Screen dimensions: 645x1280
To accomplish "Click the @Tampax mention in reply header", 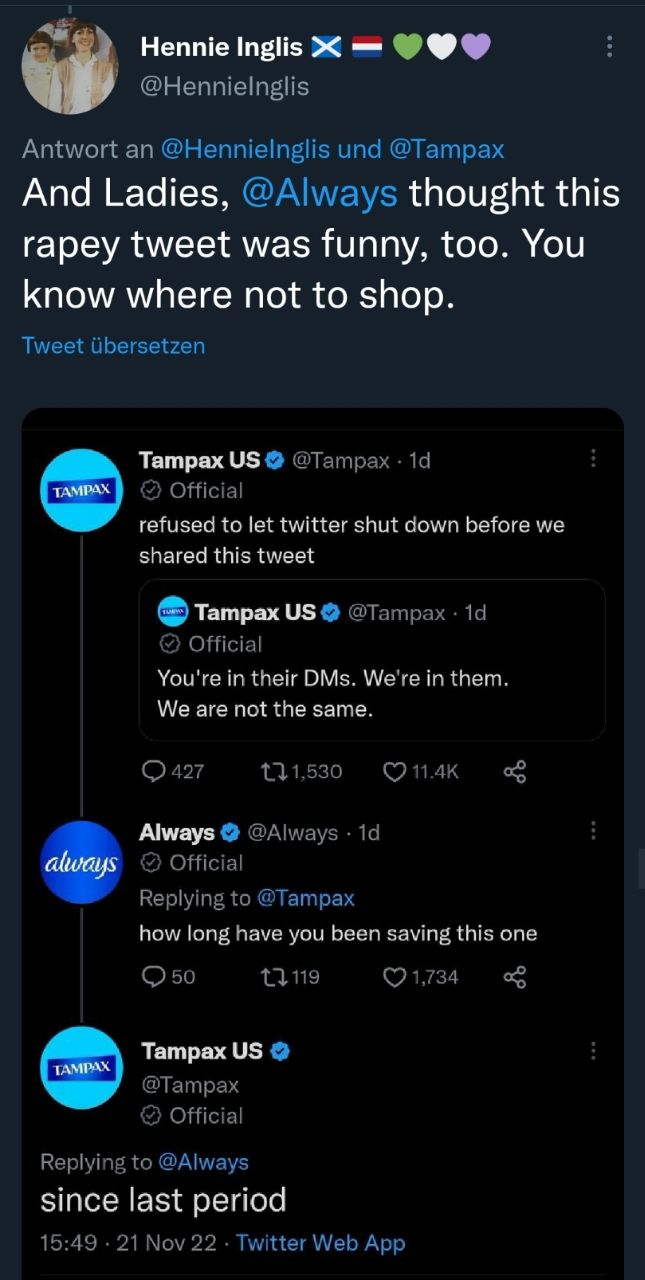I will point(446,149).
